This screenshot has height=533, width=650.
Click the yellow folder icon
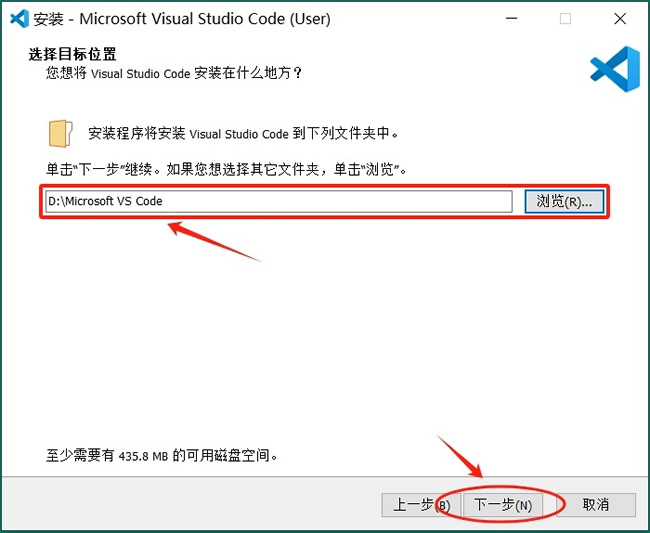(61, 133)
